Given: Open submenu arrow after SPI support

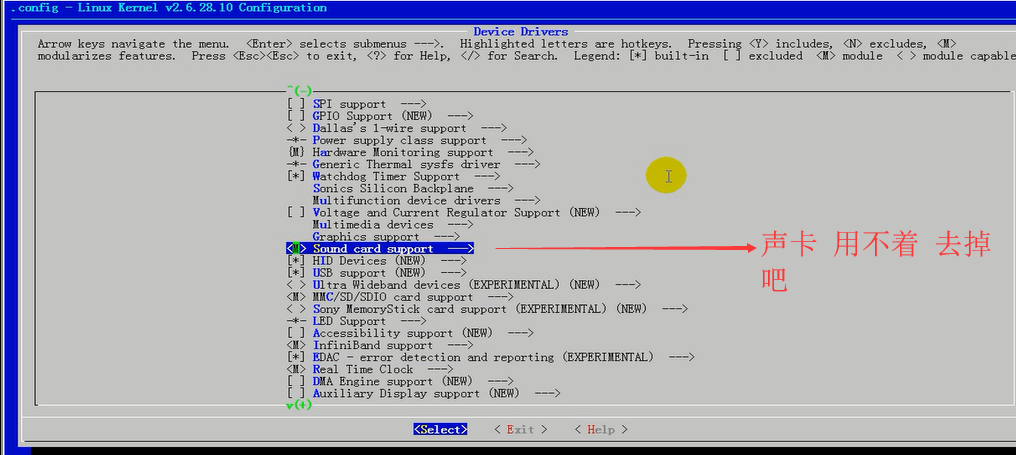Looking at the screenshot, I should pyautogui.click(x=413, y=104).
